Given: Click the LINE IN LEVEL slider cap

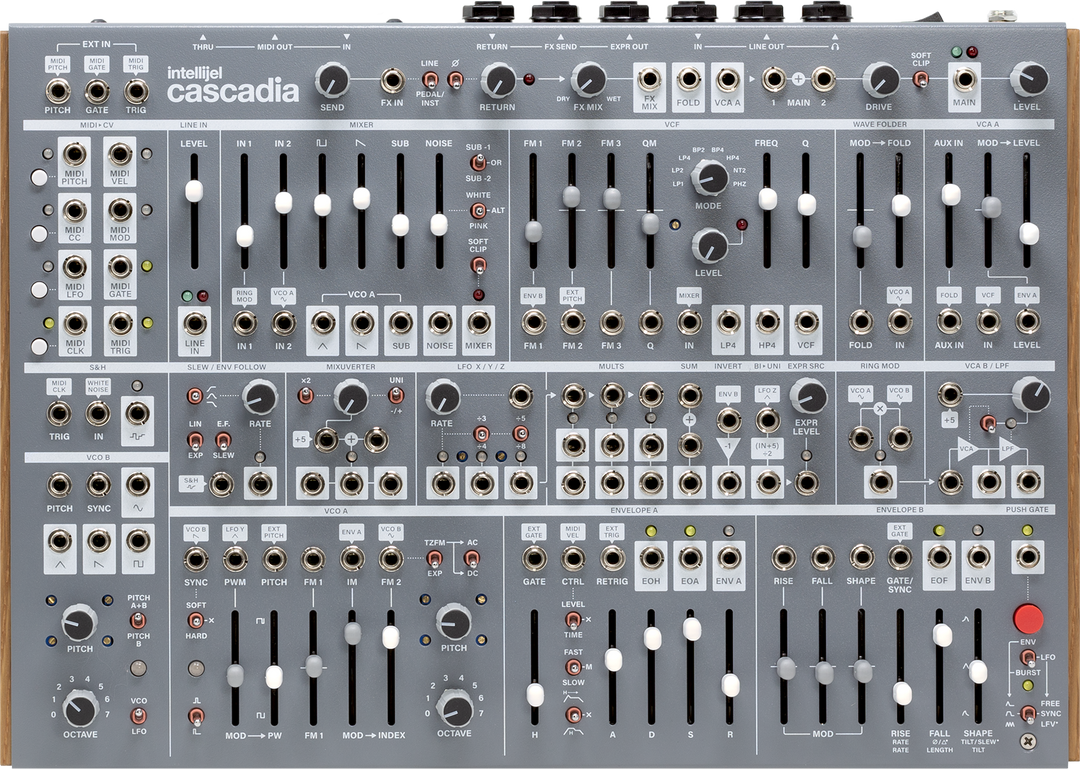Looking at the screenshot, I should (194, 191).
